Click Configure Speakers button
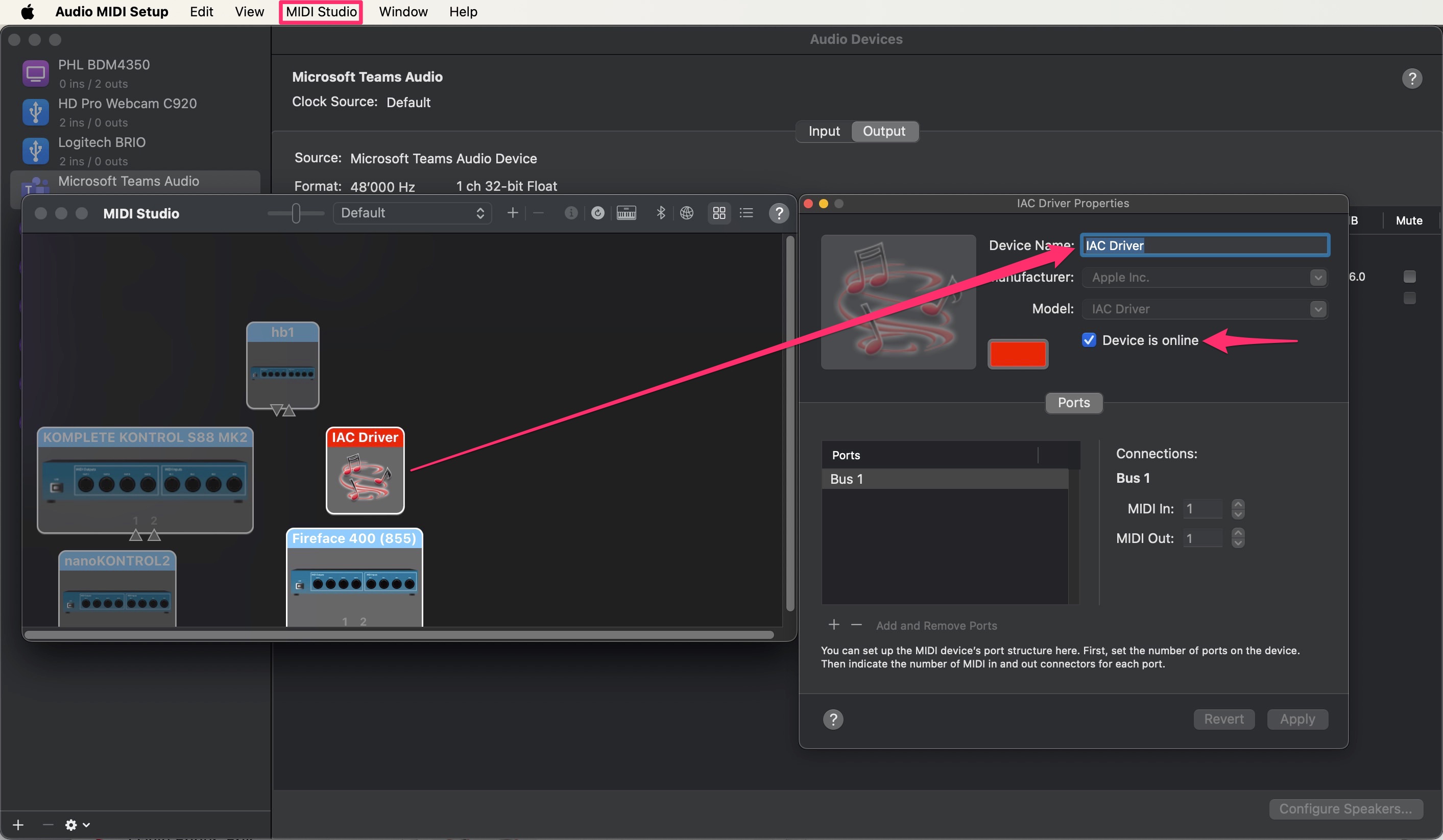 click(1345, 808)
